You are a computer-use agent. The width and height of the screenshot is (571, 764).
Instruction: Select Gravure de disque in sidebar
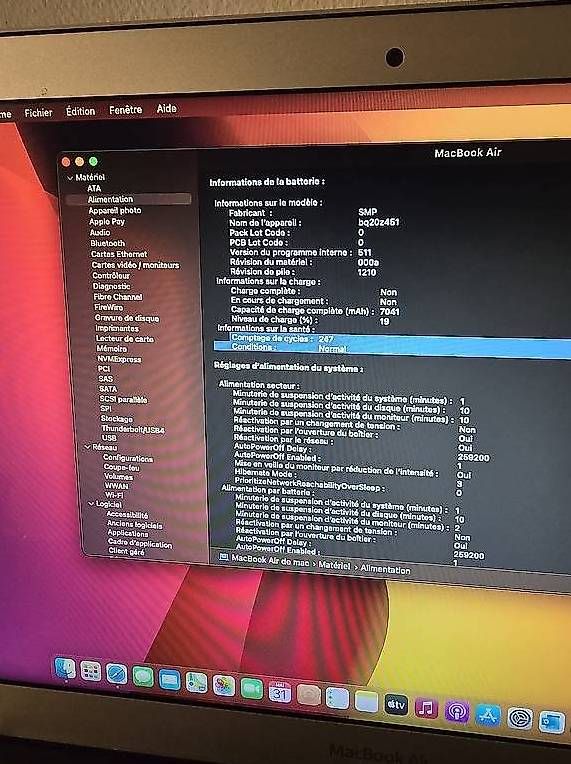127,318
